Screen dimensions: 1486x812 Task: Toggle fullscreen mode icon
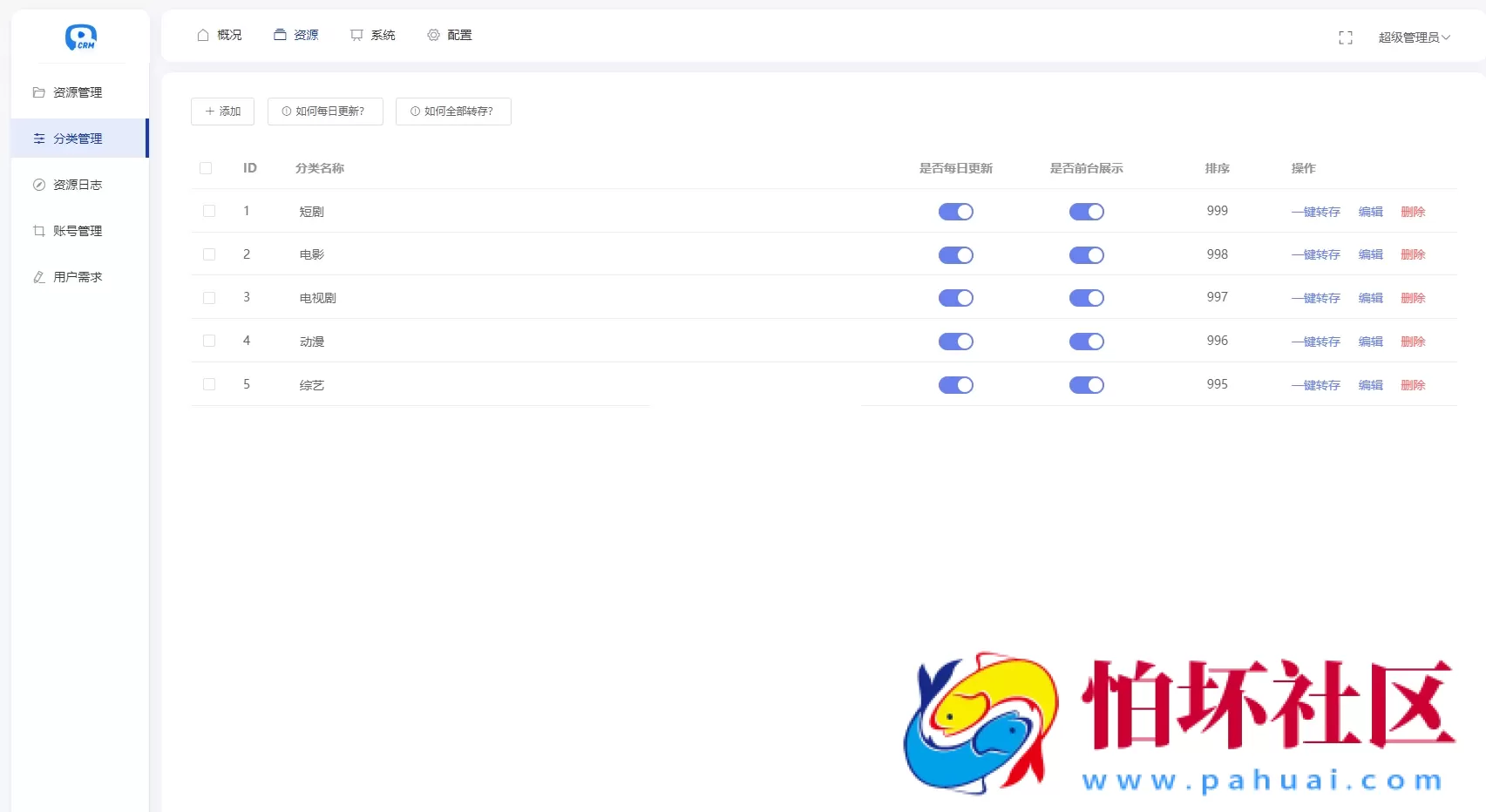tap(1345, 37)
